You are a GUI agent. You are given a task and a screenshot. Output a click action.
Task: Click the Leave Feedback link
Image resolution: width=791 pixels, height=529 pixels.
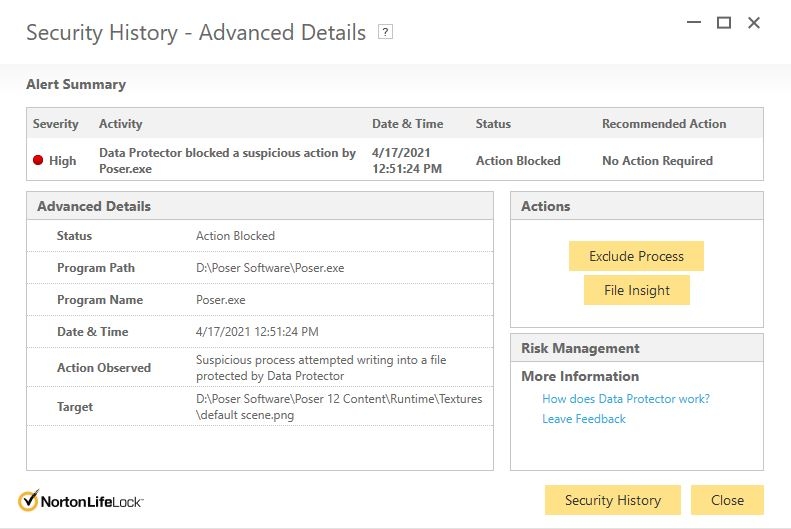pyautogui.click(x=583, y=419)
